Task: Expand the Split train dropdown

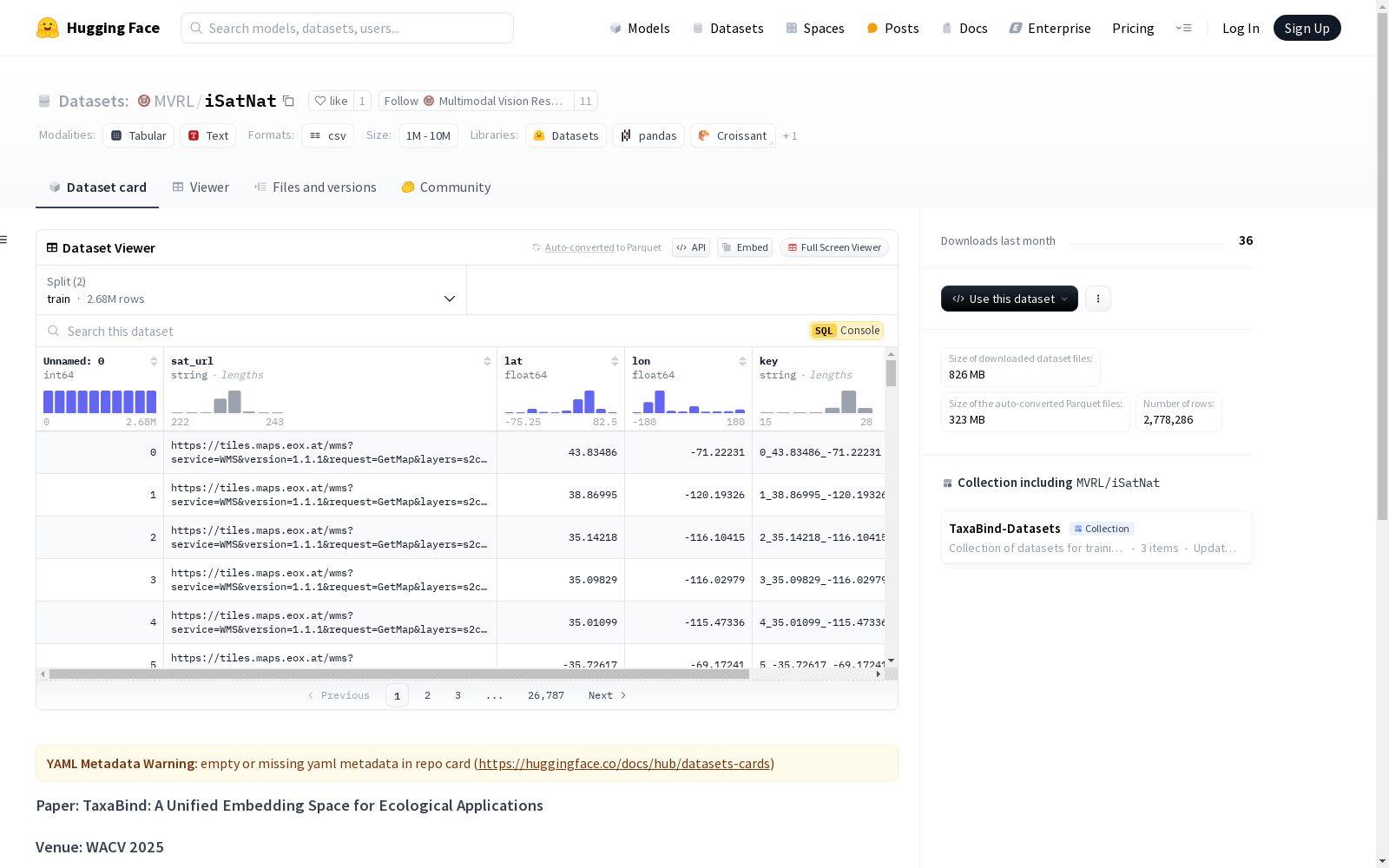Action: click(252, 290)
